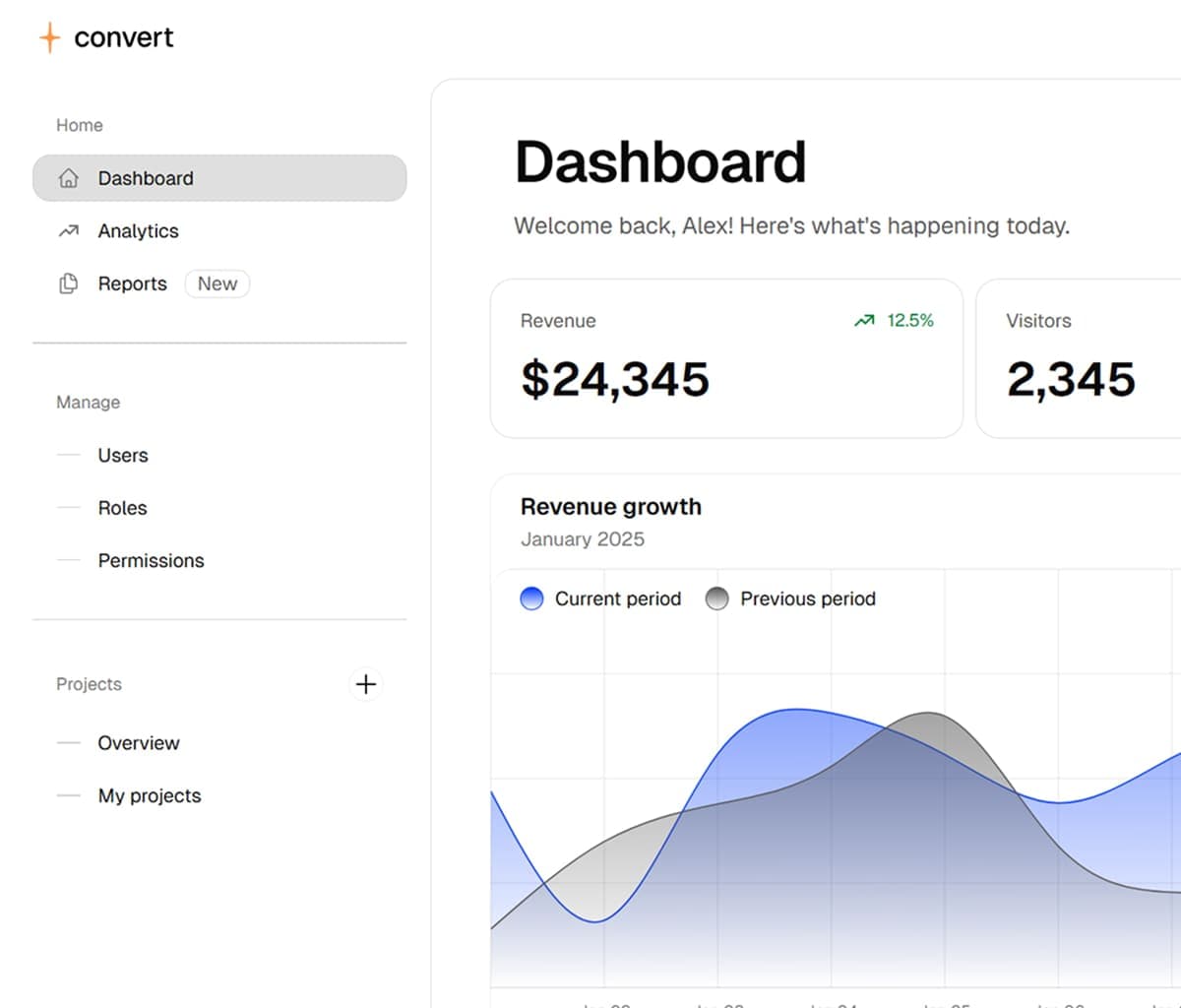Viewport: 1181px width, 1008px height.
Task: Expand the Home section
Action: (x=79, y=125)
